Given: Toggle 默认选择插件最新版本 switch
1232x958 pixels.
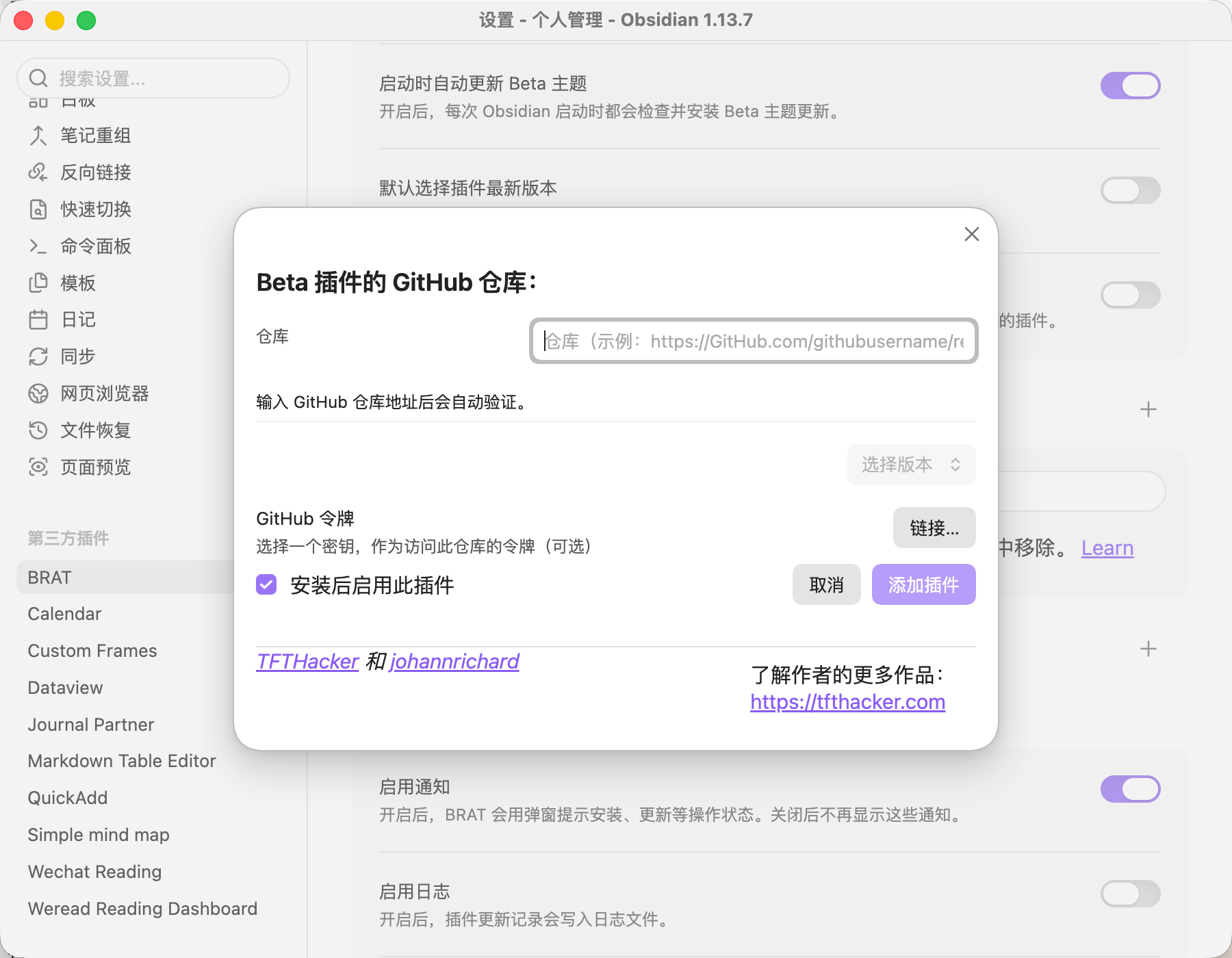Looking at the screenshot, I should coord(1130,190).
